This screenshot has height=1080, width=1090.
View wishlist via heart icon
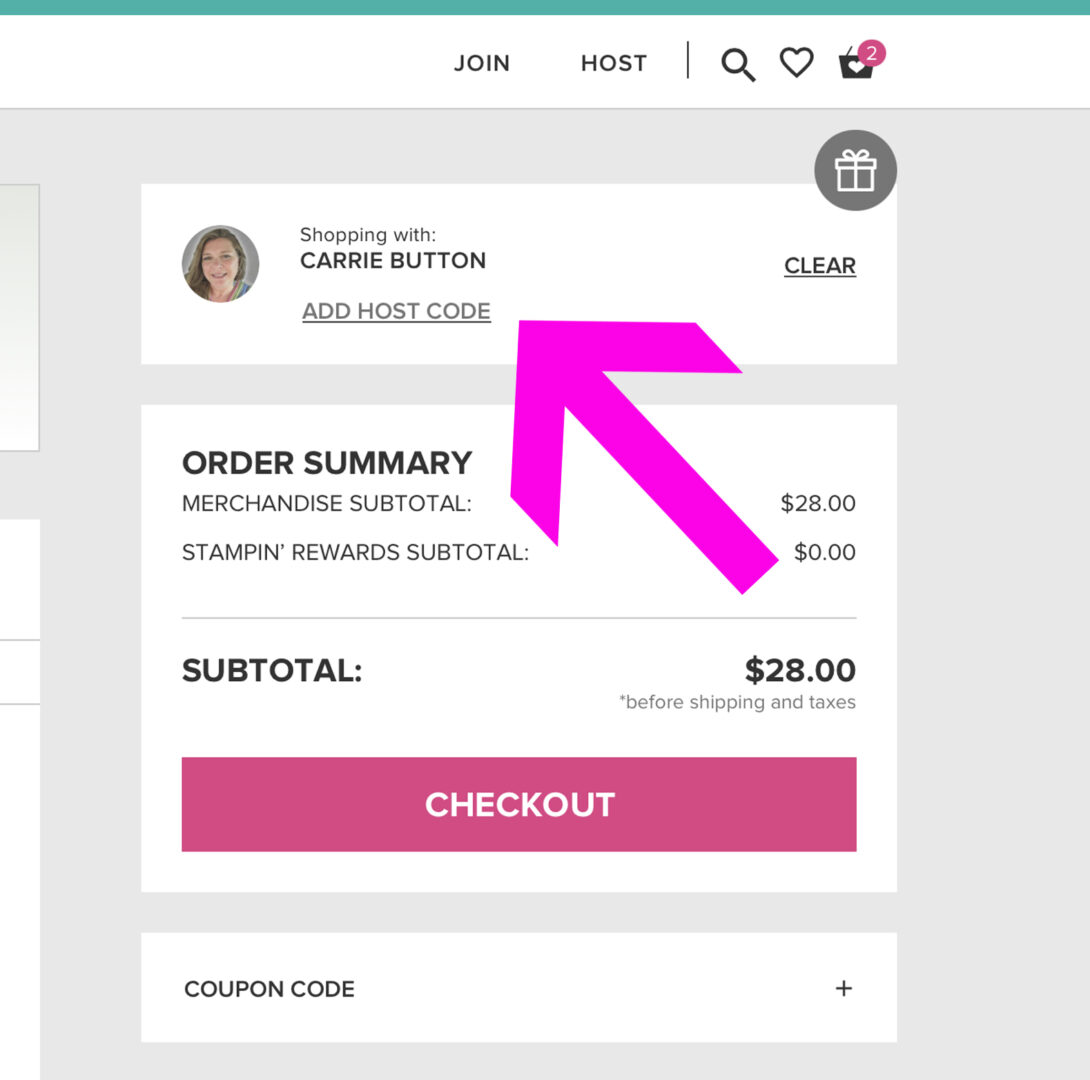point(796,63)
